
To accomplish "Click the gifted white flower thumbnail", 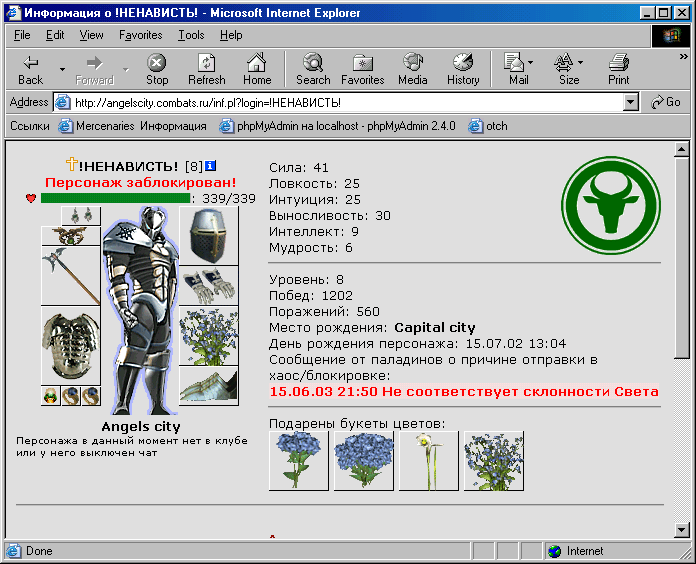I will tap(428, 461).
